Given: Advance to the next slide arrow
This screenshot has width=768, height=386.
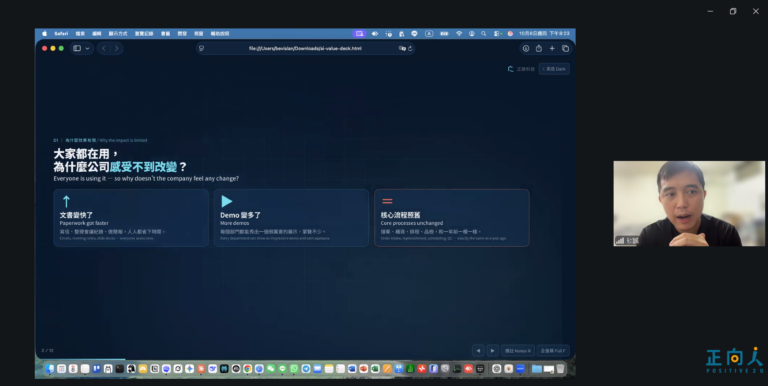Looking at the screenshot, I should click(493, 350).
